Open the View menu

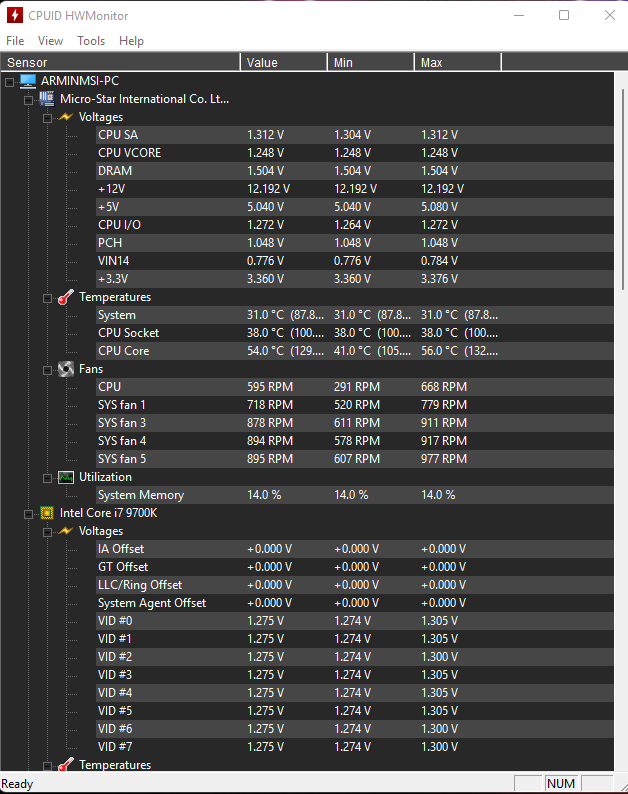click(50, 41)
